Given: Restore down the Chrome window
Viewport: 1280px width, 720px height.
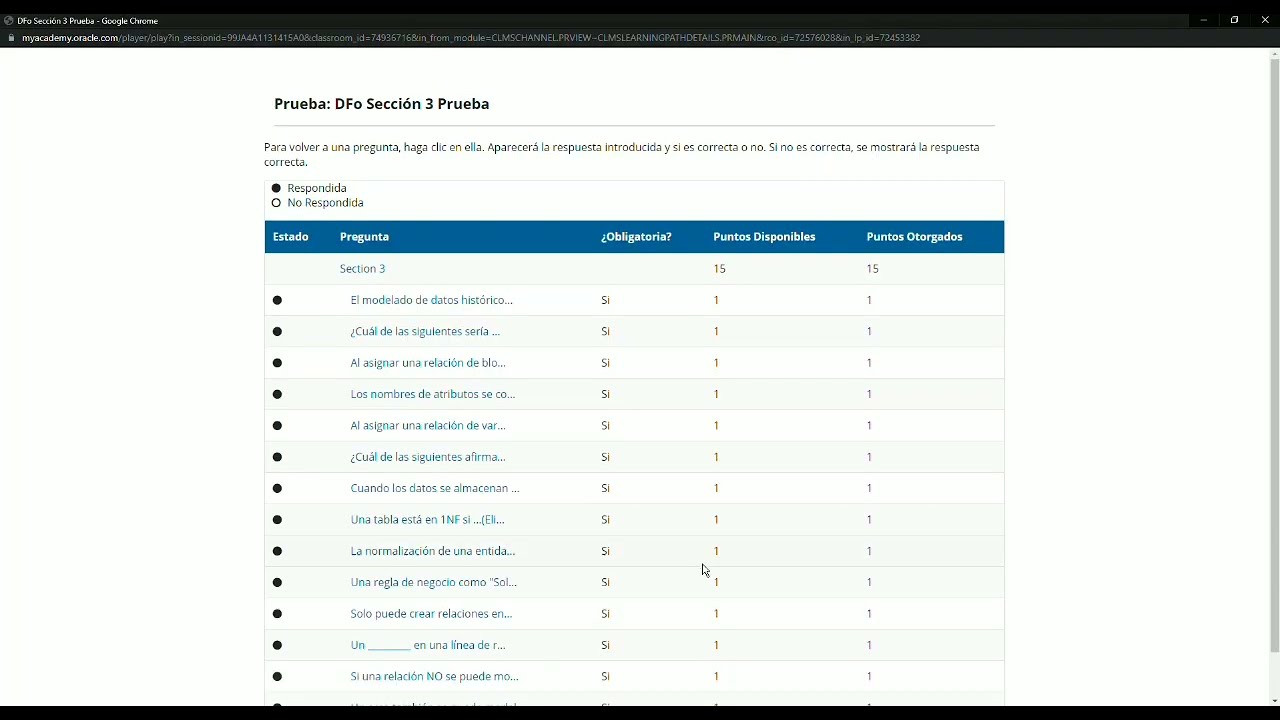Looking at the screenshot, I should (1234, 20).
